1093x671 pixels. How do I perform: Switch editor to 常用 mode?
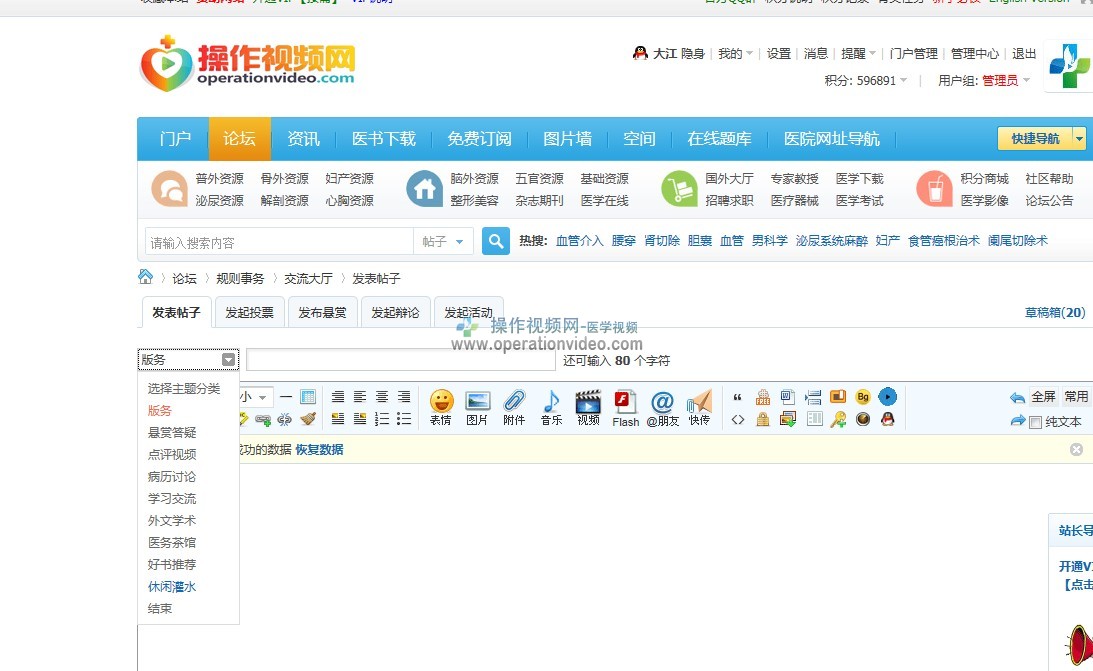(1076, 397)
